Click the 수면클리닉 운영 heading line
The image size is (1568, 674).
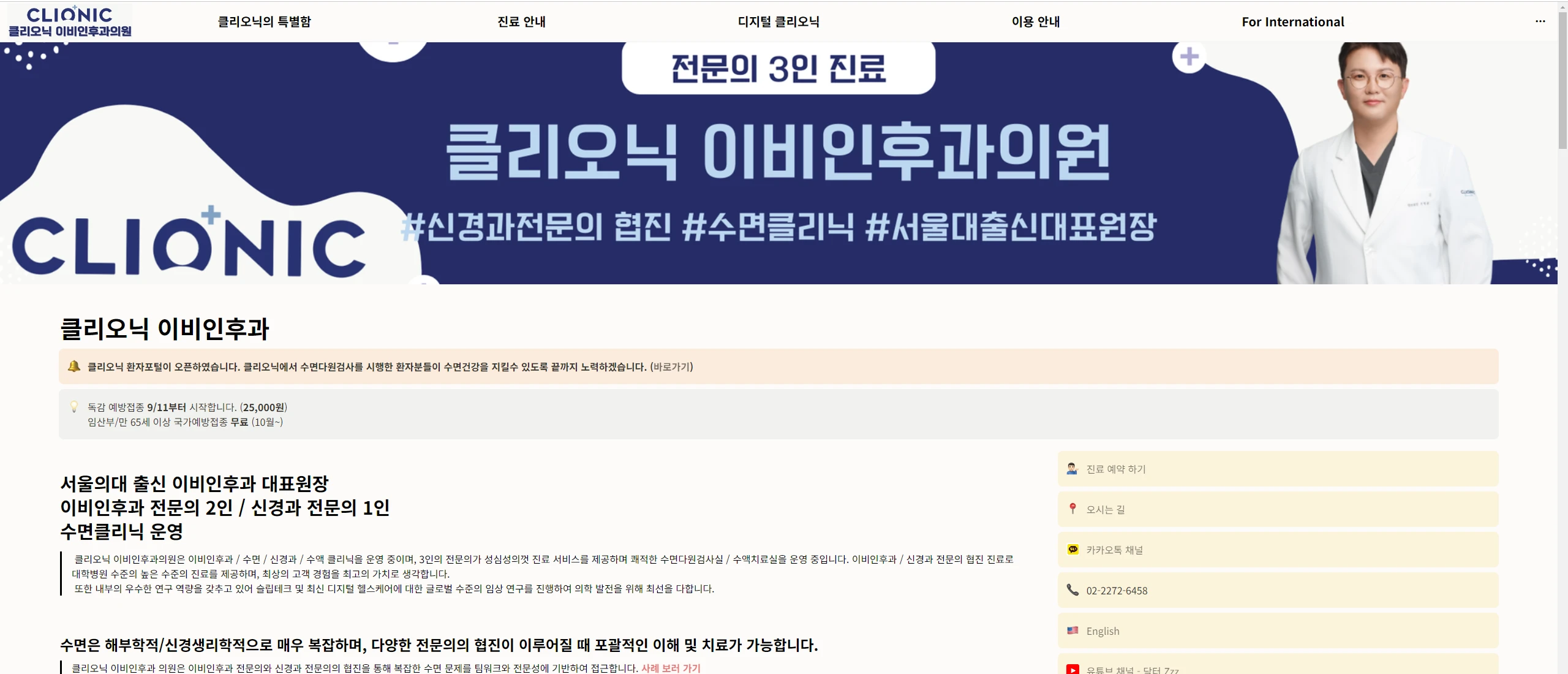pos(121,531)
